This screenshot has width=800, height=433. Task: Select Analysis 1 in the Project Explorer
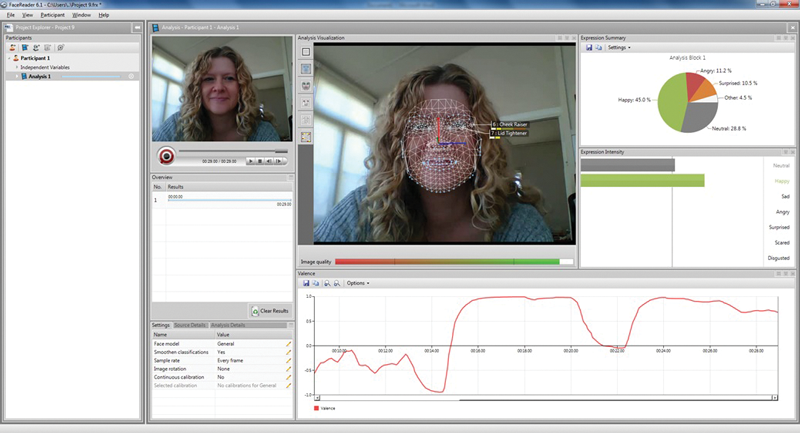coord(40,76)
